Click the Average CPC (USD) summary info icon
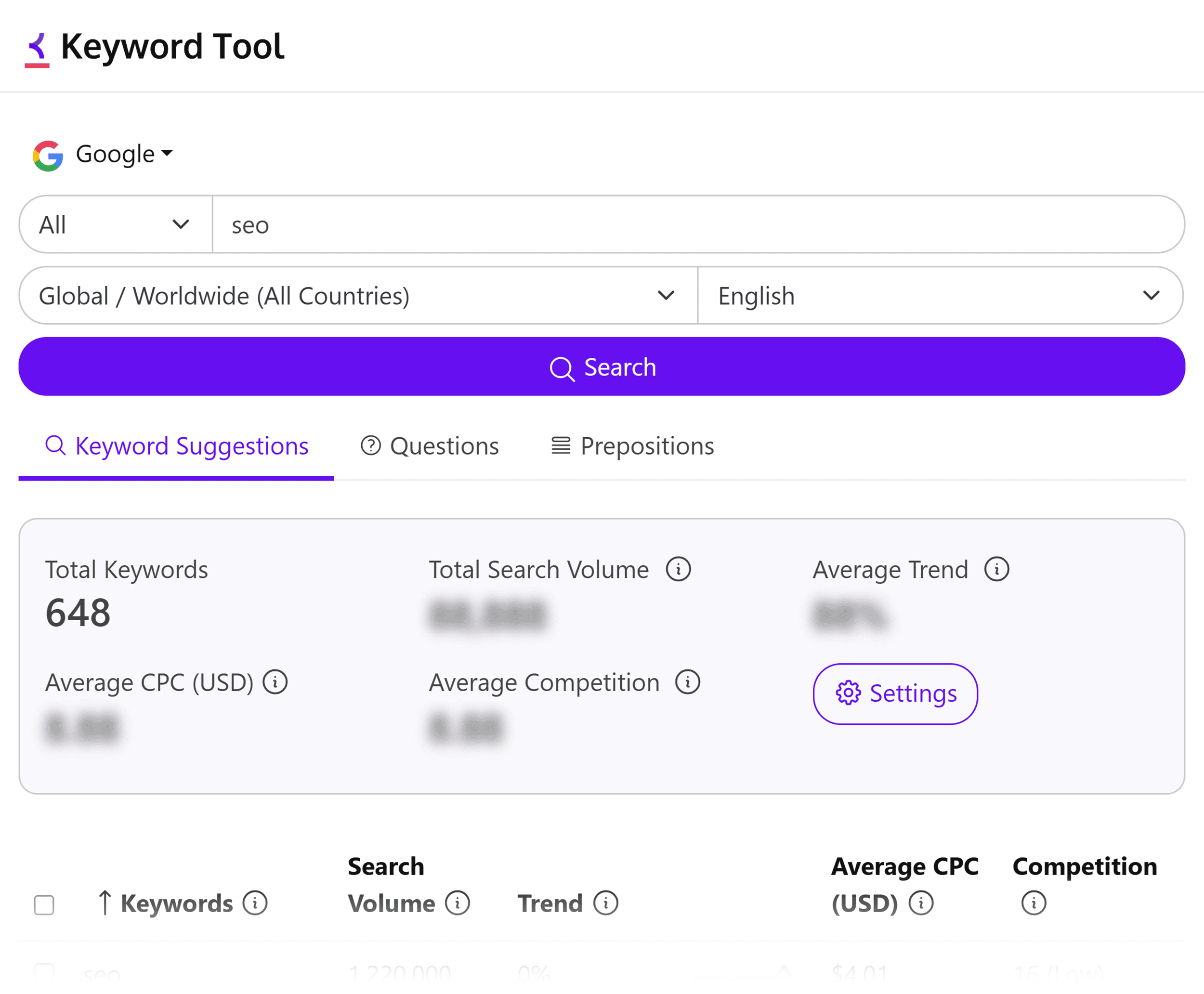This screenshot has height=994, width=1204. 275,682
